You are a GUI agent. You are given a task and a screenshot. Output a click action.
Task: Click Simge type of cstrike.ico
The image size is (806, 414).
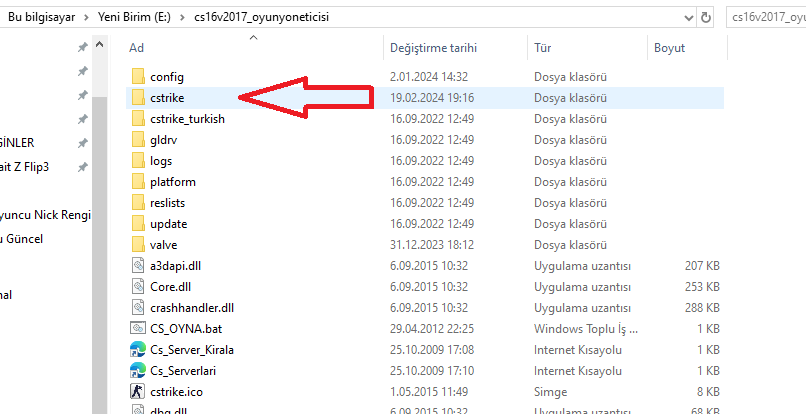(551, 392)
